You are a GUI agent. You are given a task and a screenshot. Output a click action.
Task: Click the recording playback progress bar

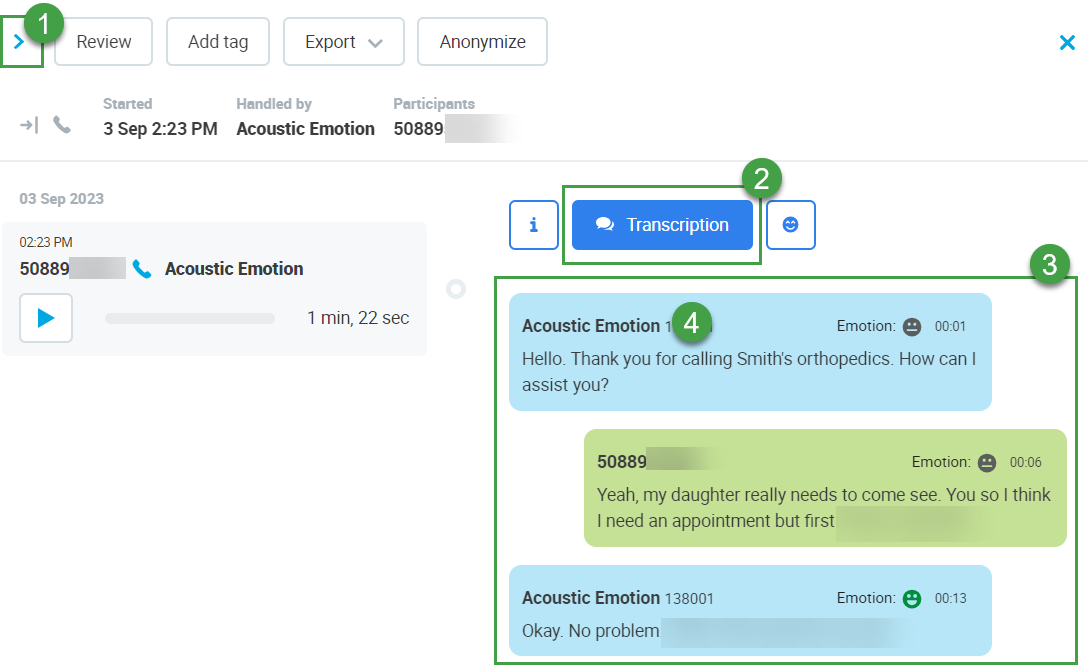pos(190,318)
